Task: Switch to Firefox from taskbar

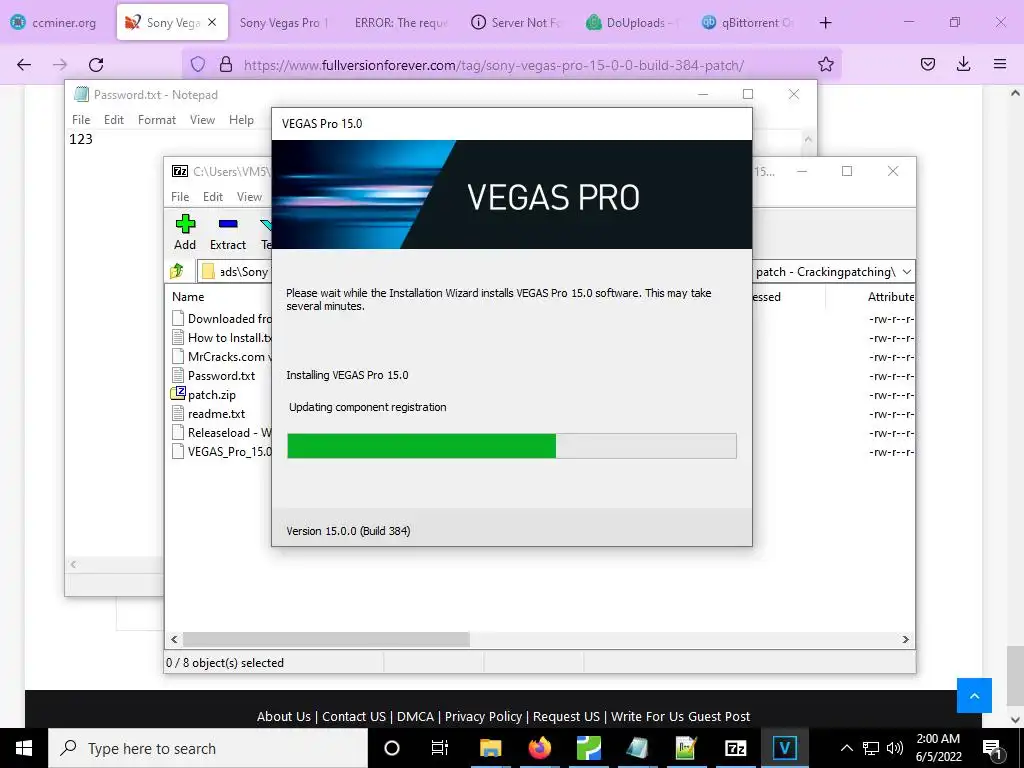Action: (539, 748)
